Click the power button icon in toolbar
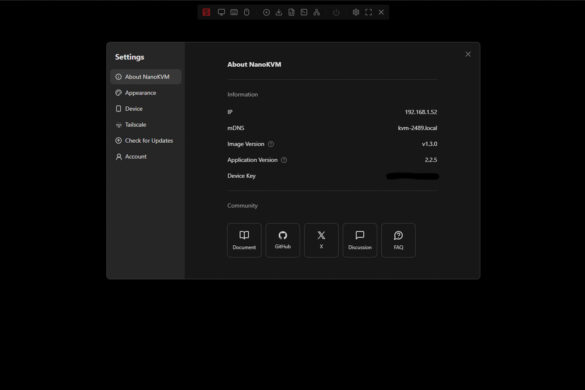Image resolution: width=585 pixels, height=390 pixels. pyautogui.click(x=336, y=12)
